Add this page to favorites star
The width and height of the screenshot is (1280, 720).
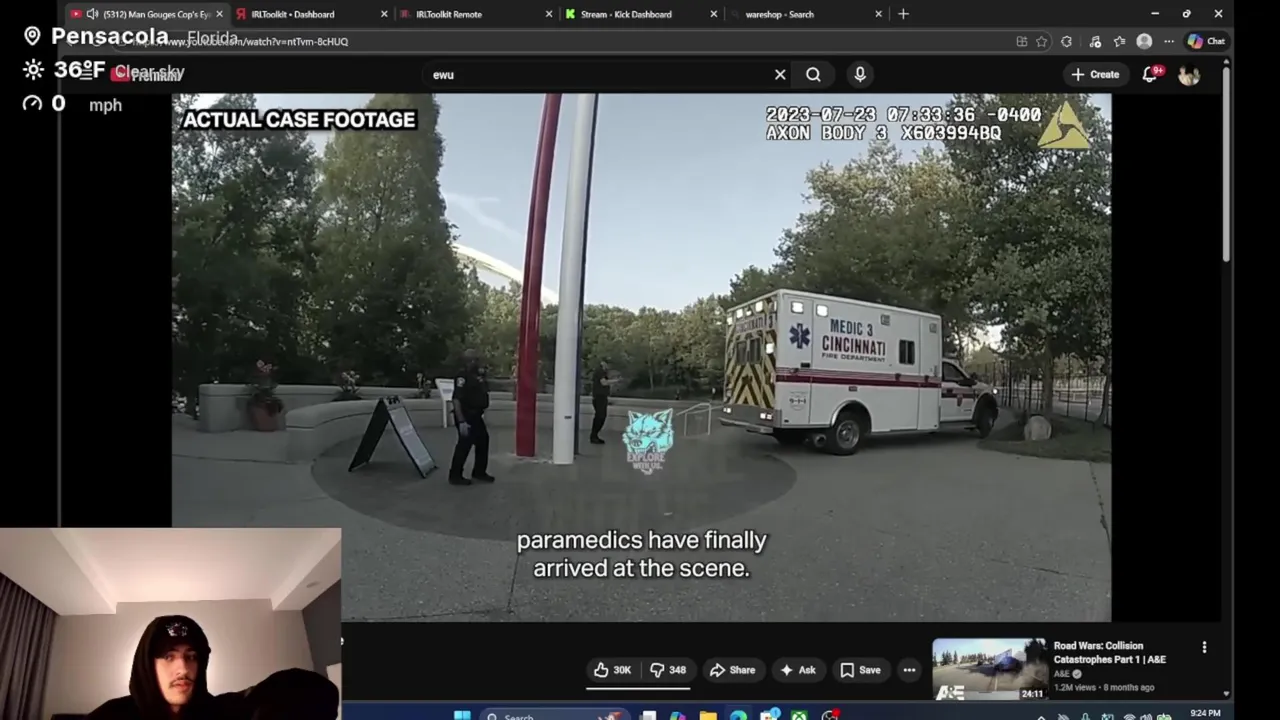pyautogui.click(x=1042, y=41)
